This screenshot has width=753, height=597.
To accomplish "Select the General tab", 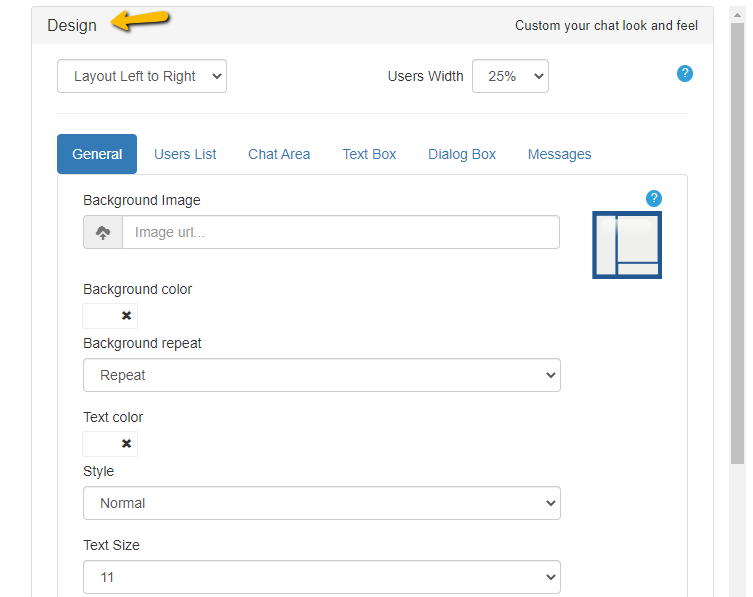I will click(x=97, y=154).
